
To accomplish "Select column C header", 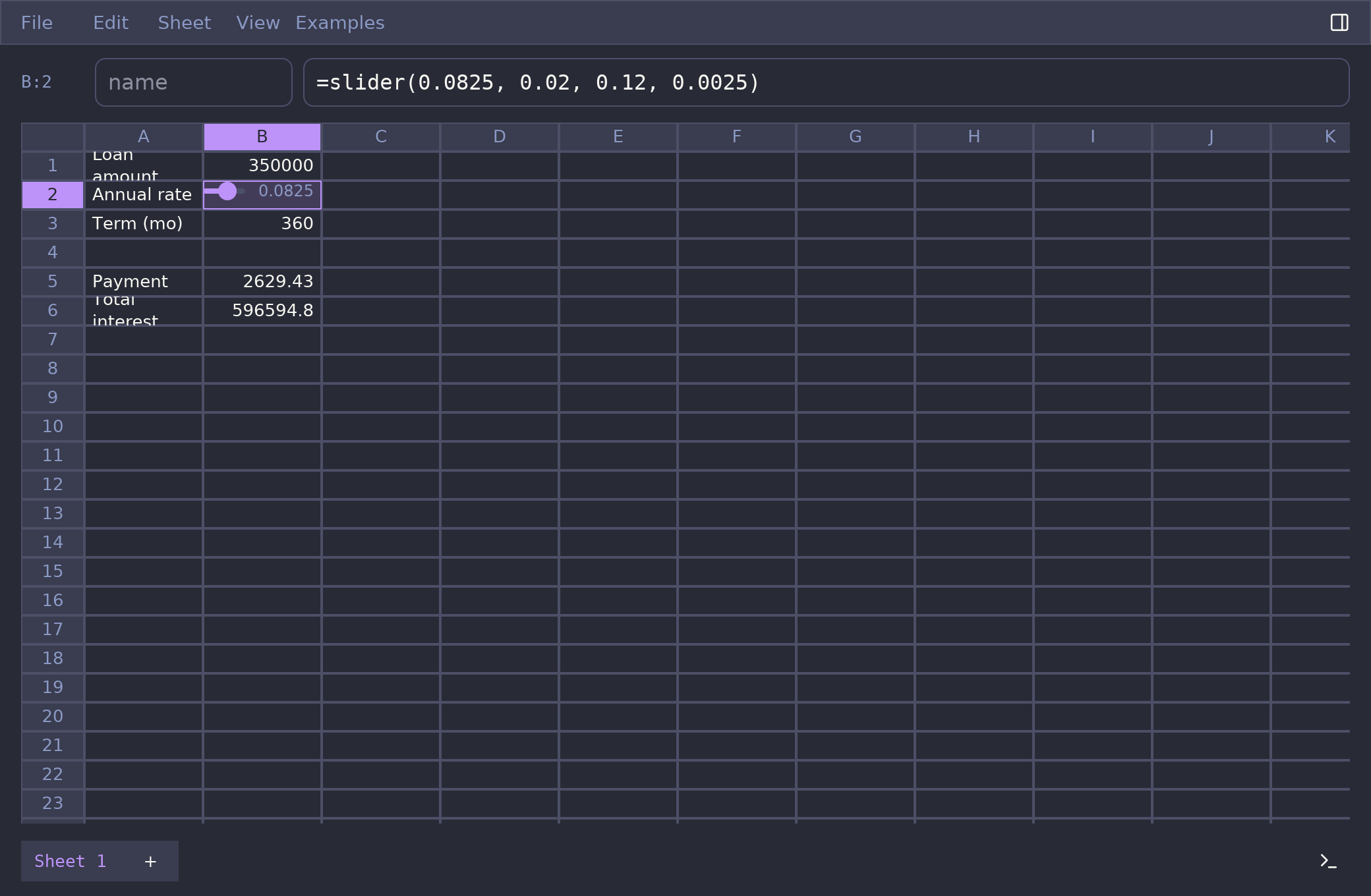I will click(381, 137).
